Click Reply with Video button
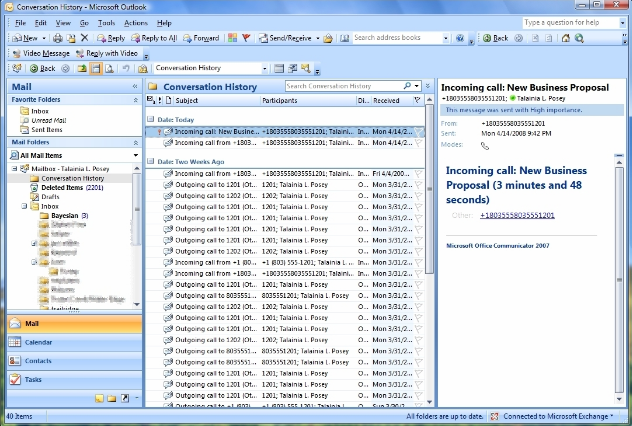Viewport: 632px width, 426px height. 107,53
